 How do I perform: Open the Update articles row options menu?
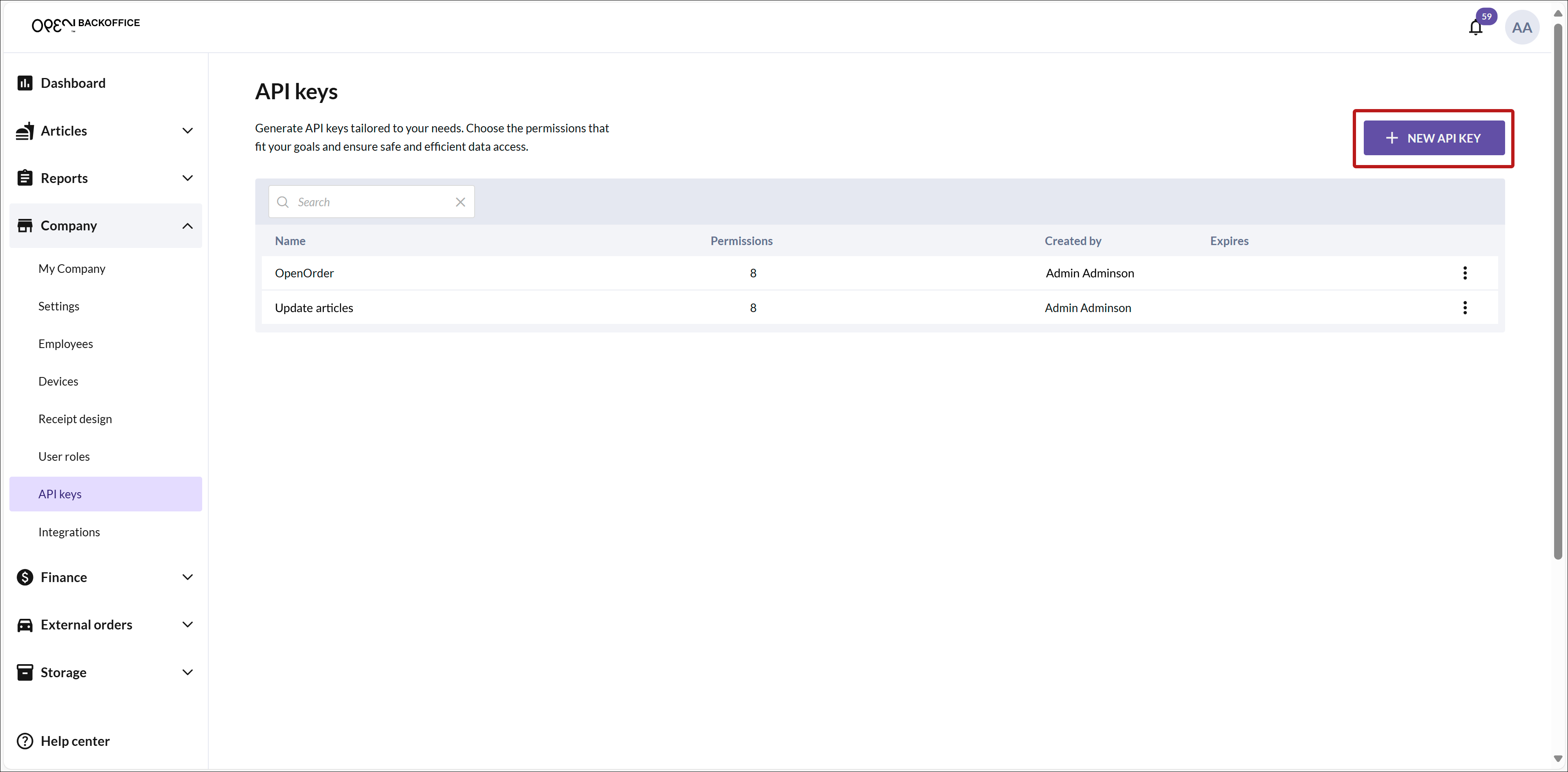1465,308
